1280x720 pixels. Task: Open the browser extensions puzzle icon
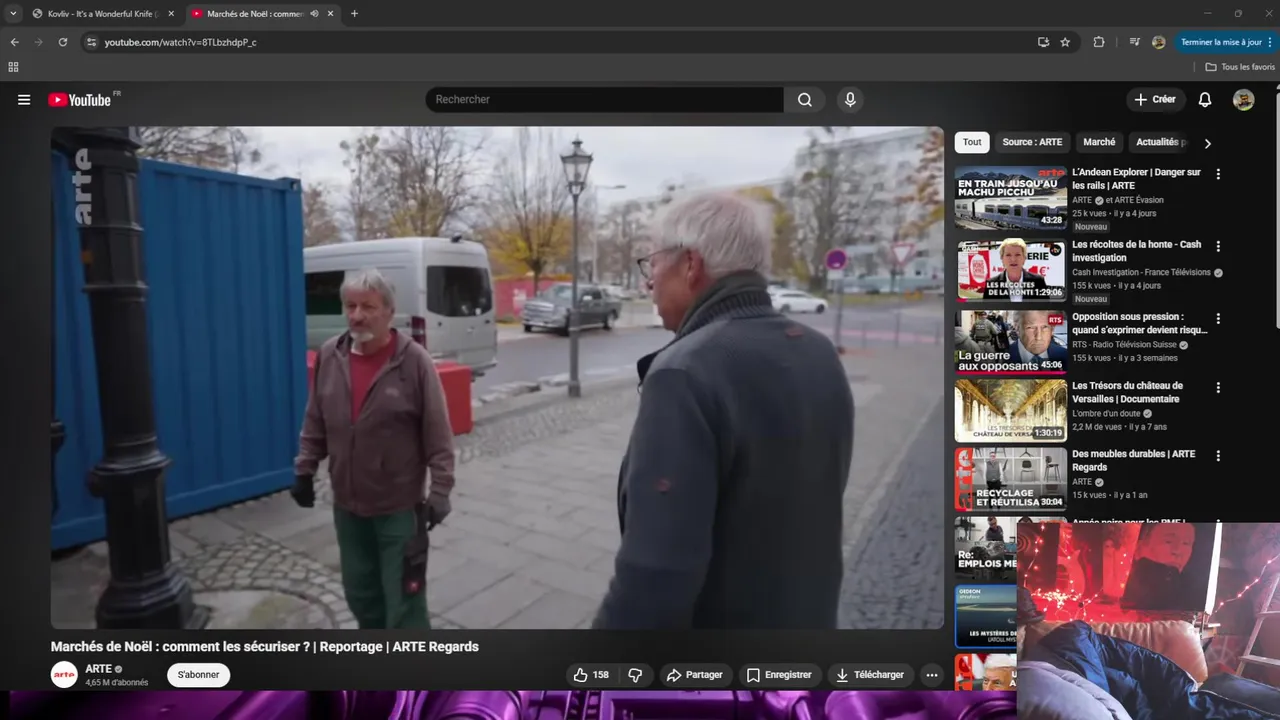tap(1099, 42)
